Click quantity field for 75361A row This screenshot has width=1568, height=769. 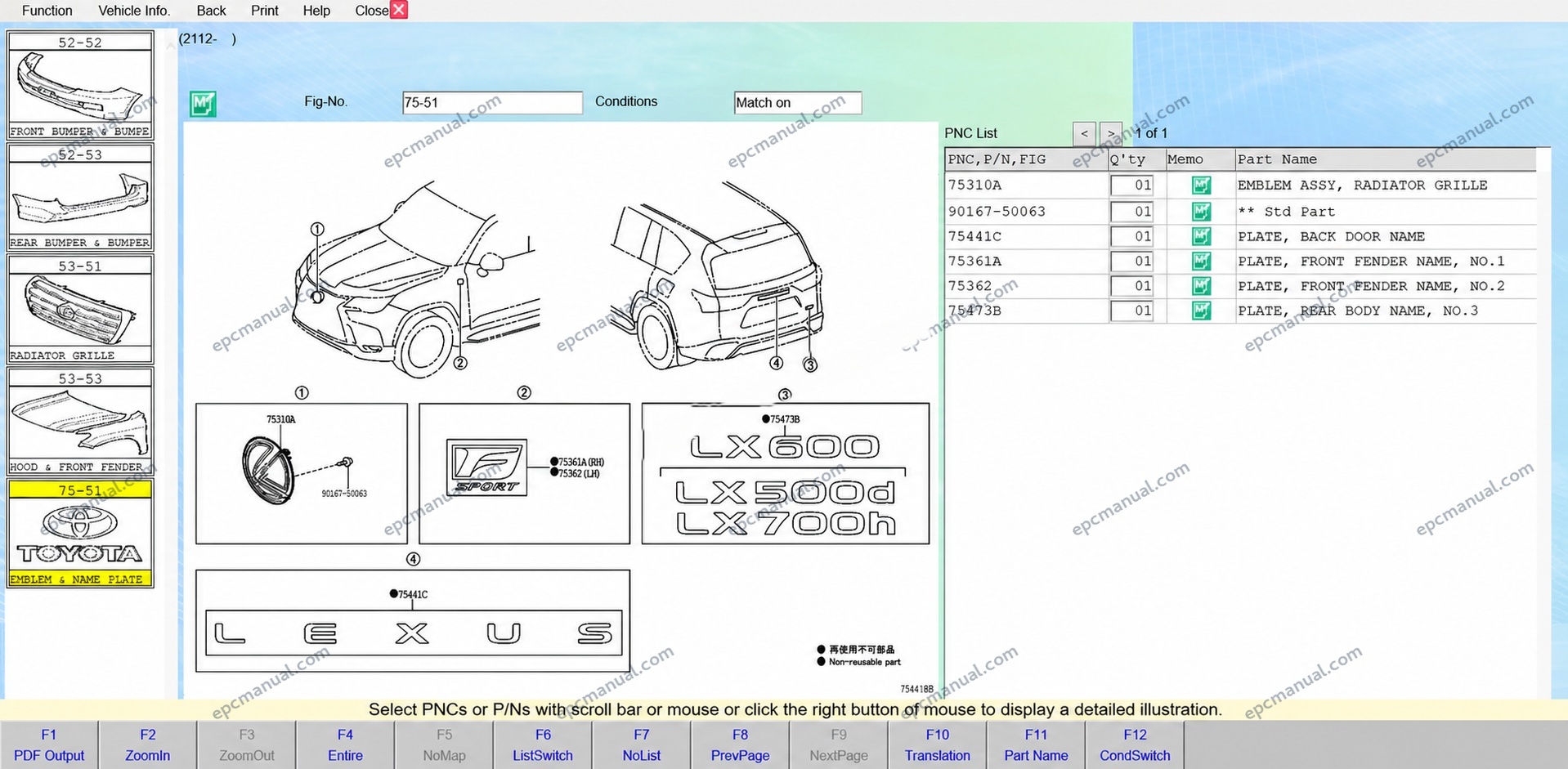coord(1131,262)
